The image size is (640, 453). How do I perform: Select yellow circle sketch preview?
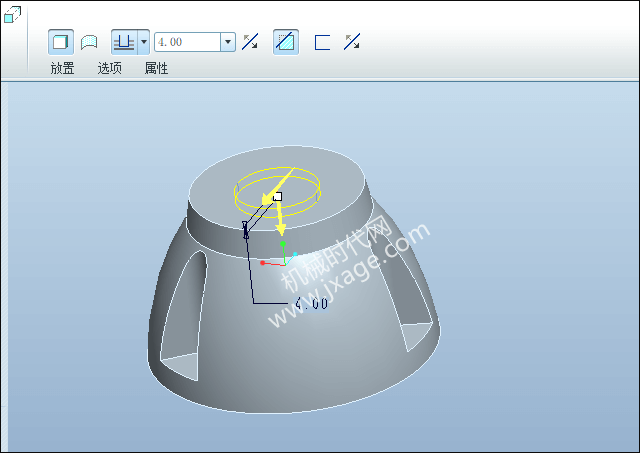[278, 191]
